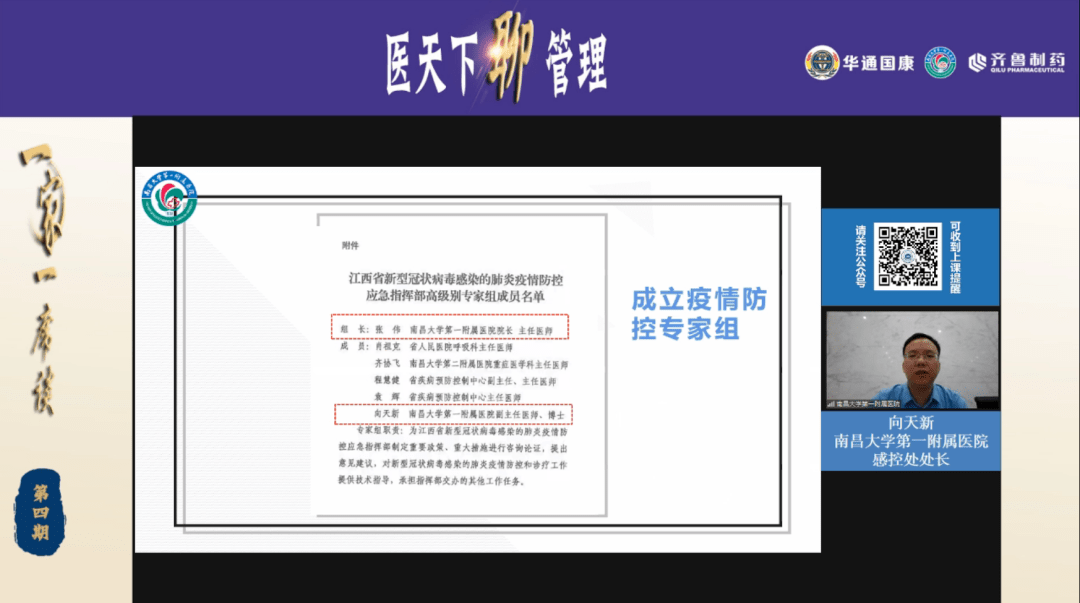The width and height of the screenshot is (1080, 603).
Task: Click the 第四期 episode badge
Action: pos(40,512)
